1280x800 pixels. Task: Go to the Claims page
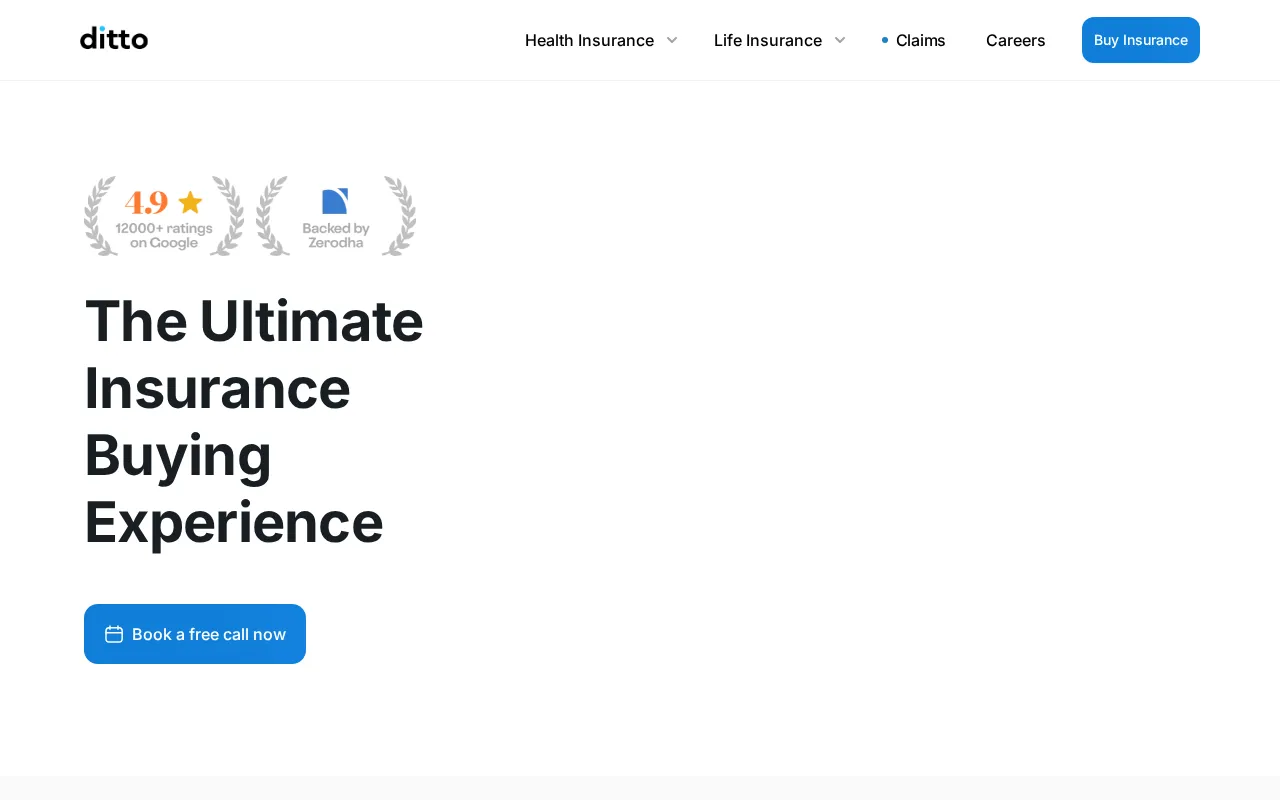click(x=920, y=40)
